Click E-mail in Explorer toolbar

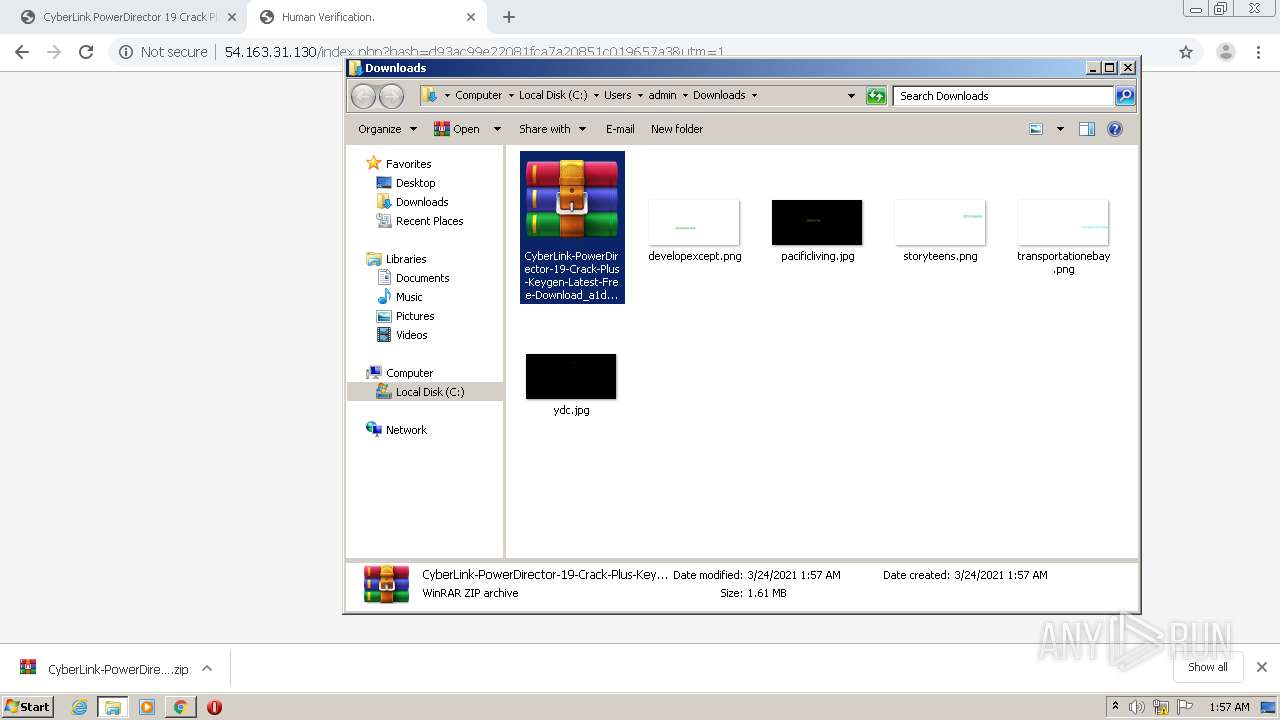pyautogui.click(x=620, y=129)
